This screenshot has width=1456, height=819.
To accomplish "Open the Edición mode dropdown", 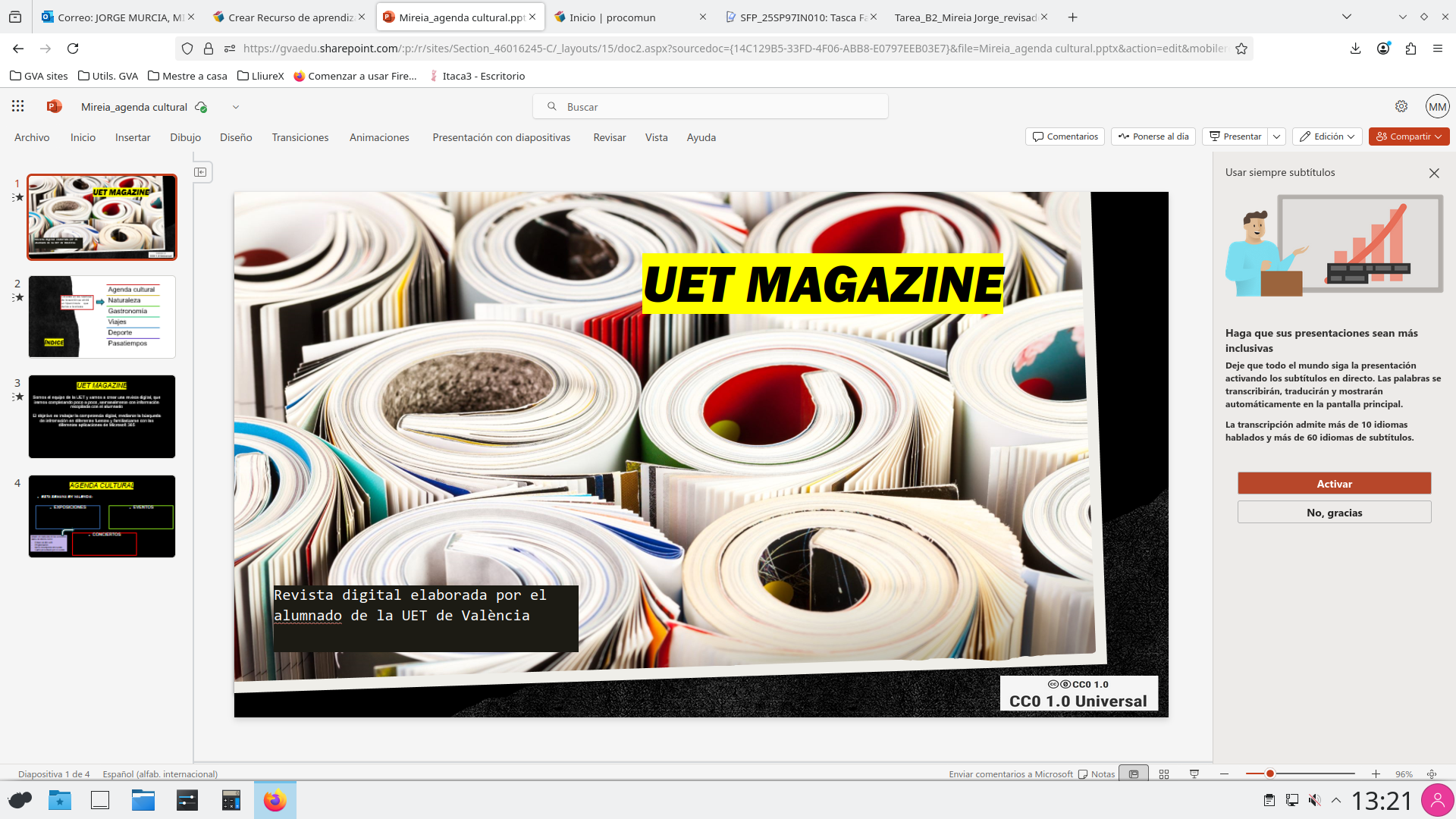I will (x=1327, y=136).
